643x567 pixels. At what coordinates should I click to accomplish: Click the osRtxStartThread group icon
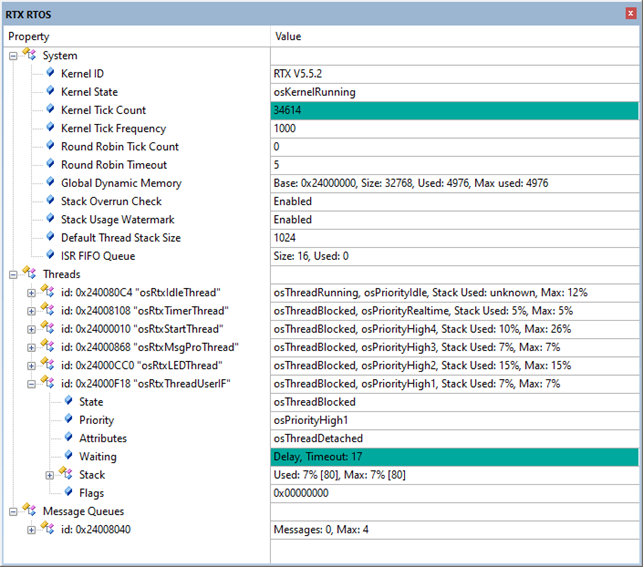pyautogui.click(x=47, y=327)
